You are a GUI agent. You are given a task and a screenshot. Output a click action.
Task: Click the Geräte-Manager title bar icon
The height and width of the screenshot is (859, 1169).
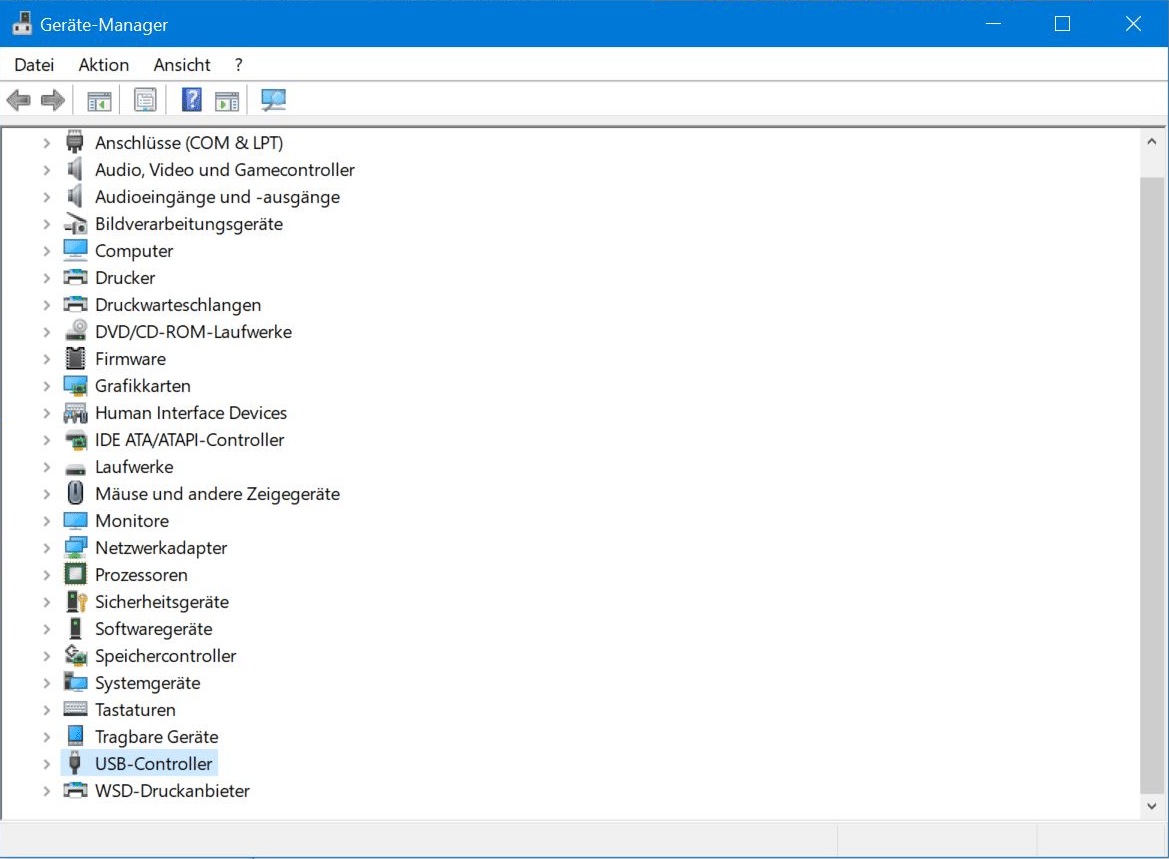22,23
